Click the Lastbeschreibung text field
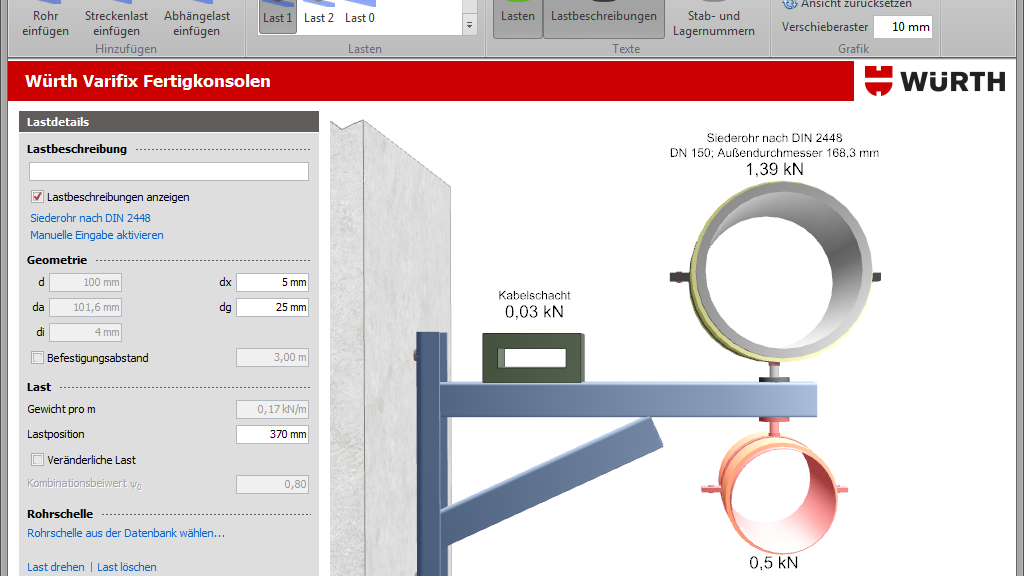1024x576 pixels. (168, 172)
